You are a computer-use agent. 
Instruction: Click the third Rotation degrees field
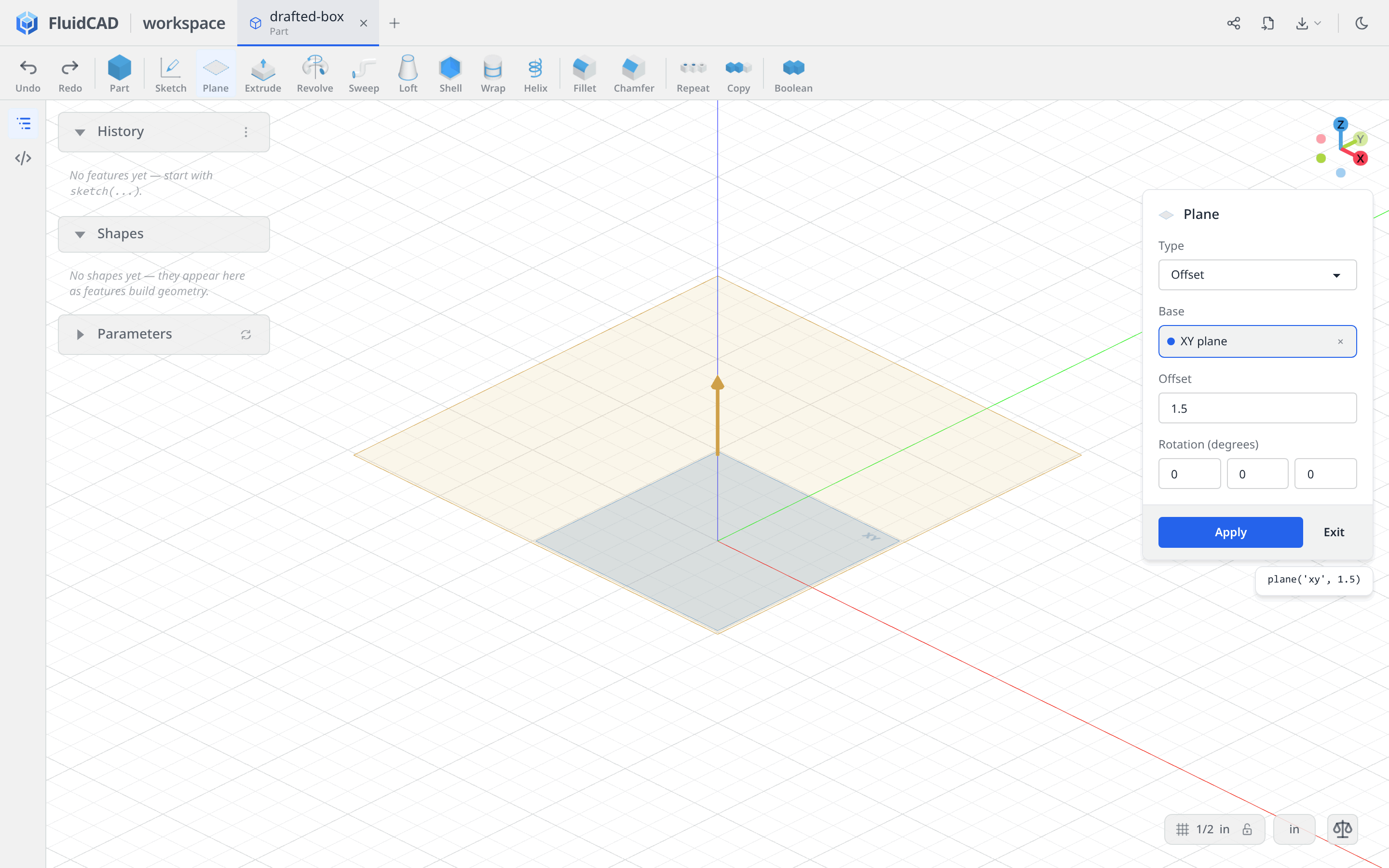click(1325, 474)
